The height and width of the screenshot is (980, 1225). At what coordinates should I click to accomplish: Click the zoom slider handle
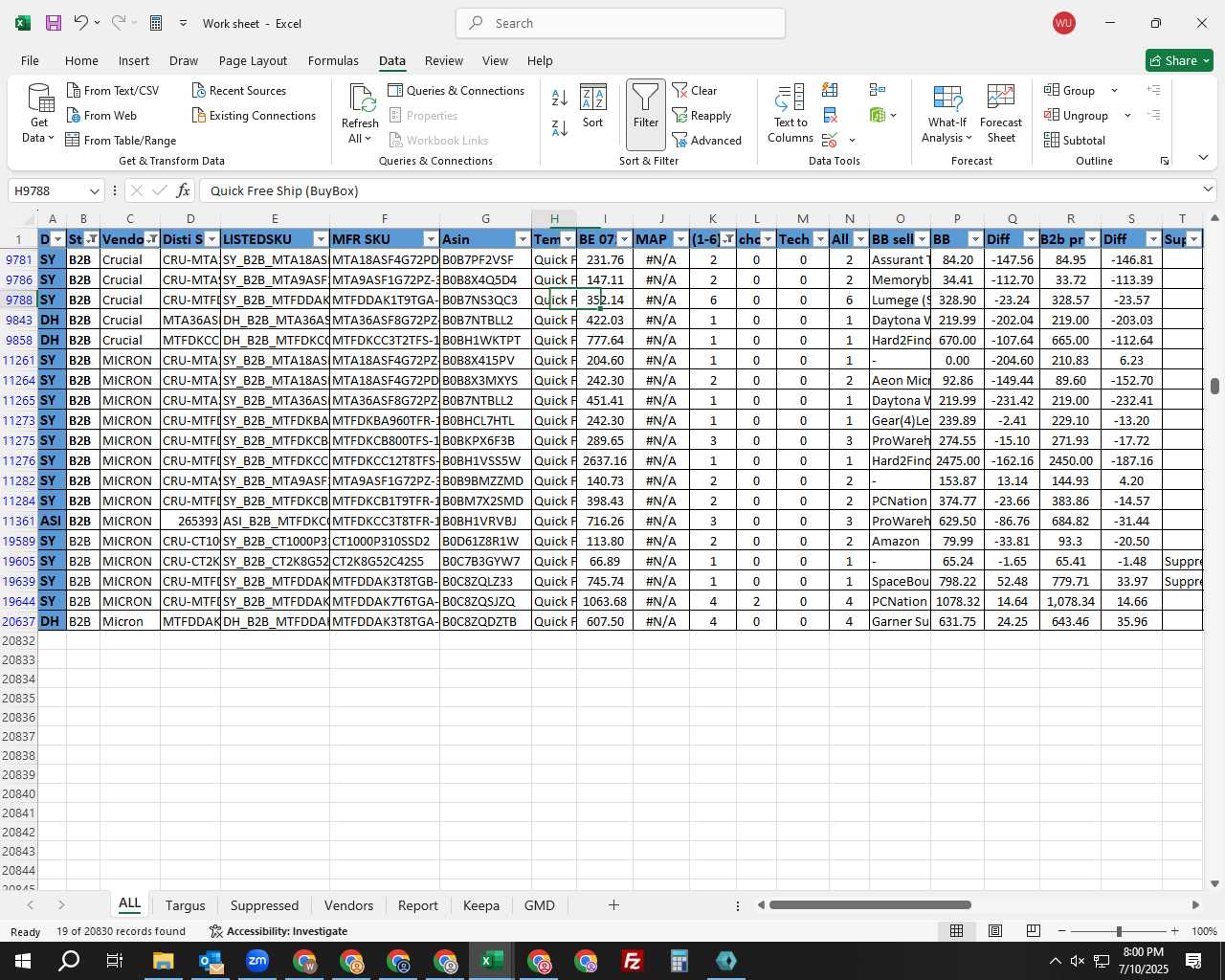[x=1119, y=931]
